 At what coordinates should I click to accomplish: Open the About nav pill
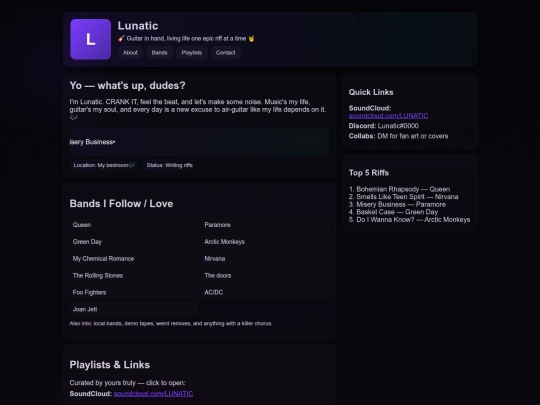130,53
